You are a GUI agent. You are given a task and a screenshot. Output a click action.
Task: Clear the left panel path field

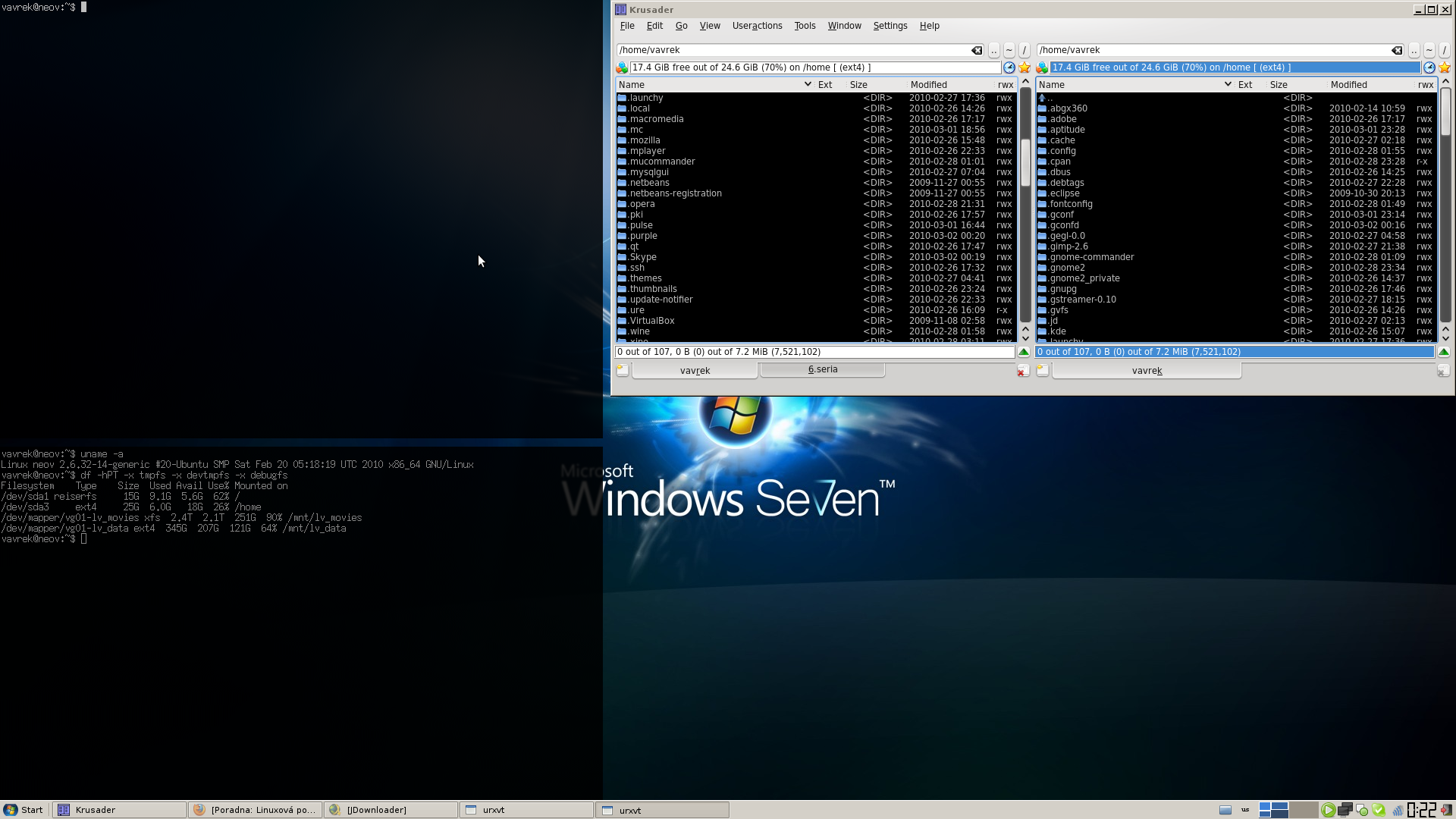tap(977, 50)
